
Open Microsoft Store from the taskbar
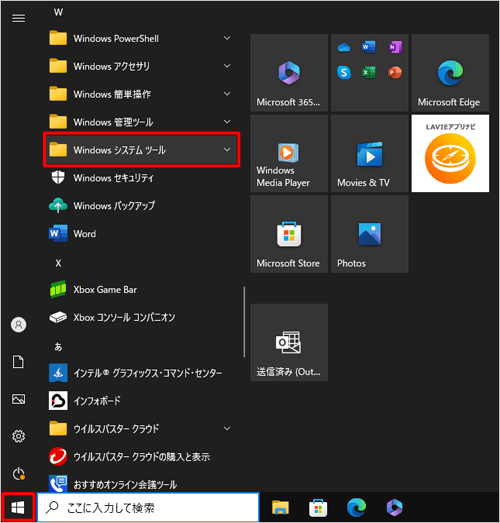click(318, 508)
